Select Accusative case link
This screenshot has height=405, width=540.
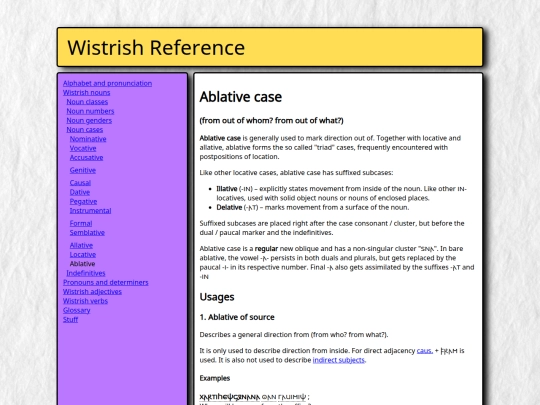pyautogui.click(x=86, y=158)
